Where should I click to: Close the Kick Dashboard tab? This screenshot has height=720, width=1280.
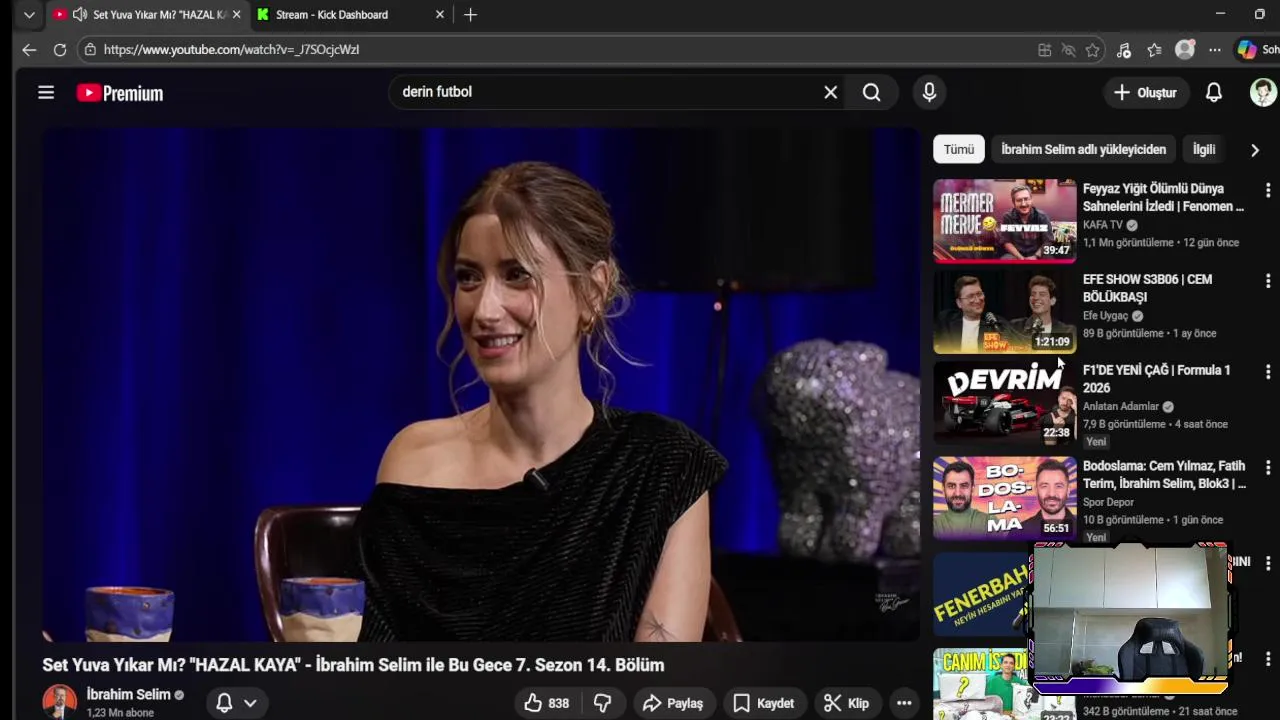click(x=440, y=15)
